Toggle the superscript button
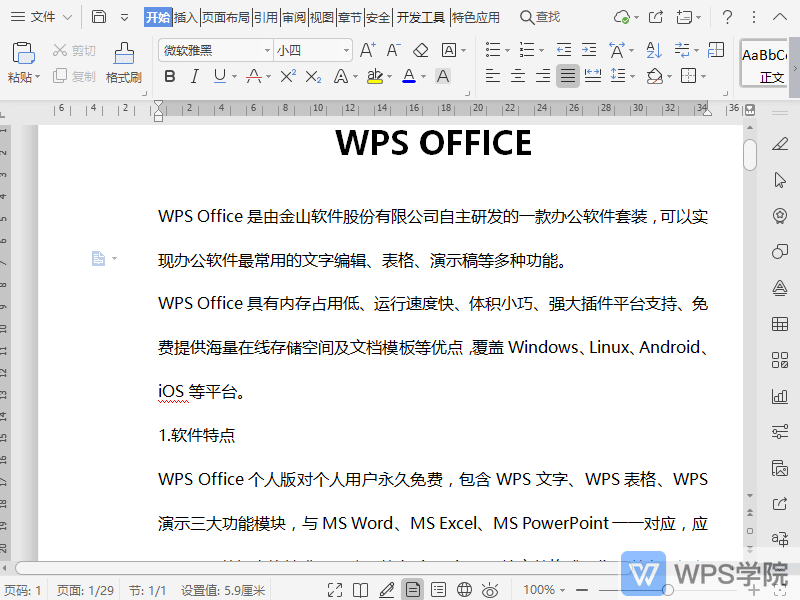The image size is (800, 600). click(x=287, y=76)
